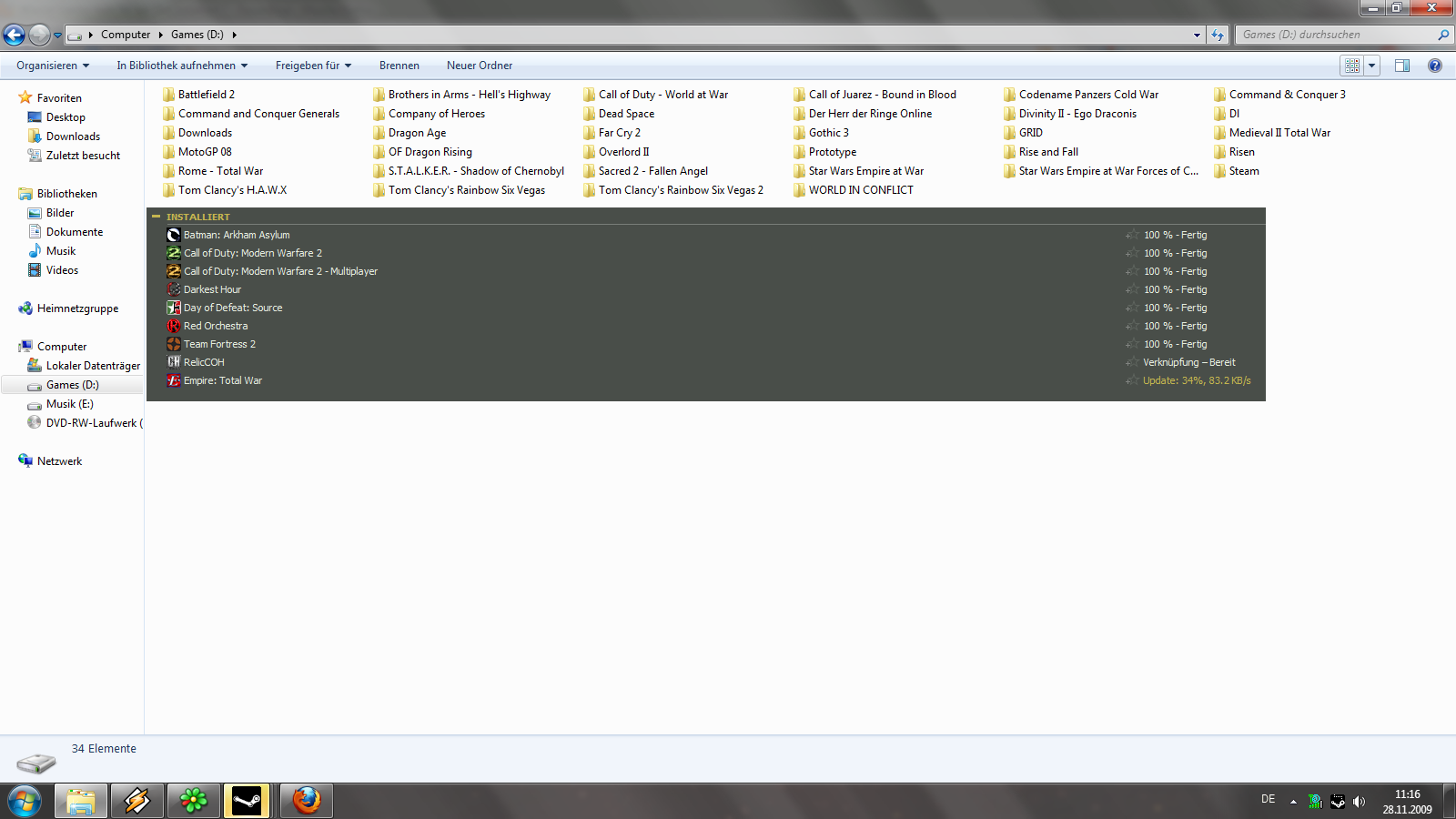Image resolution: width=1456 pixels, height=819 pixels.
Task: Select Musik under Bibliotheken
Action: point(61,251)
